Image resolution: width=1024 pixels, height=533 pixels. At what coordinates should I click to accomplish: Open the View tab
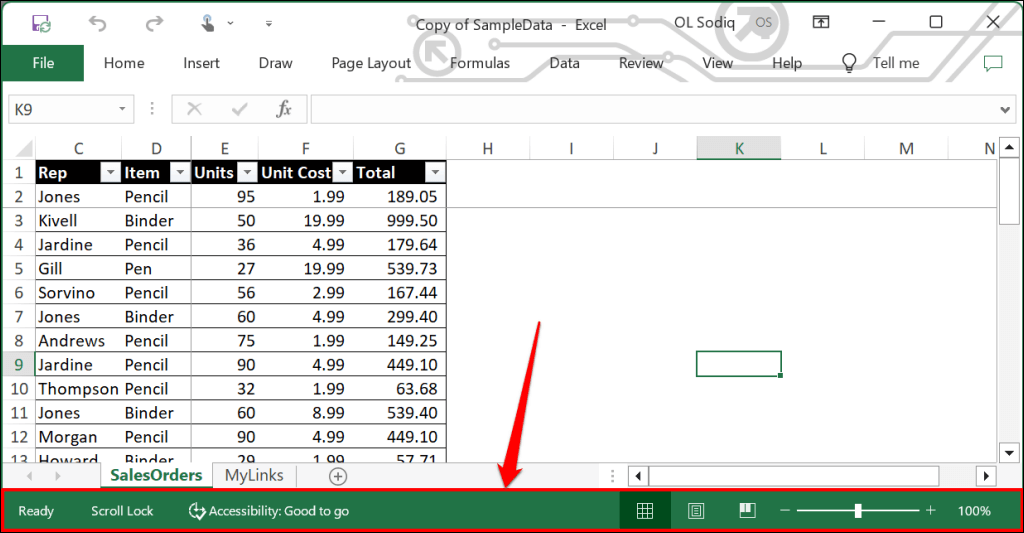point(717,63)
